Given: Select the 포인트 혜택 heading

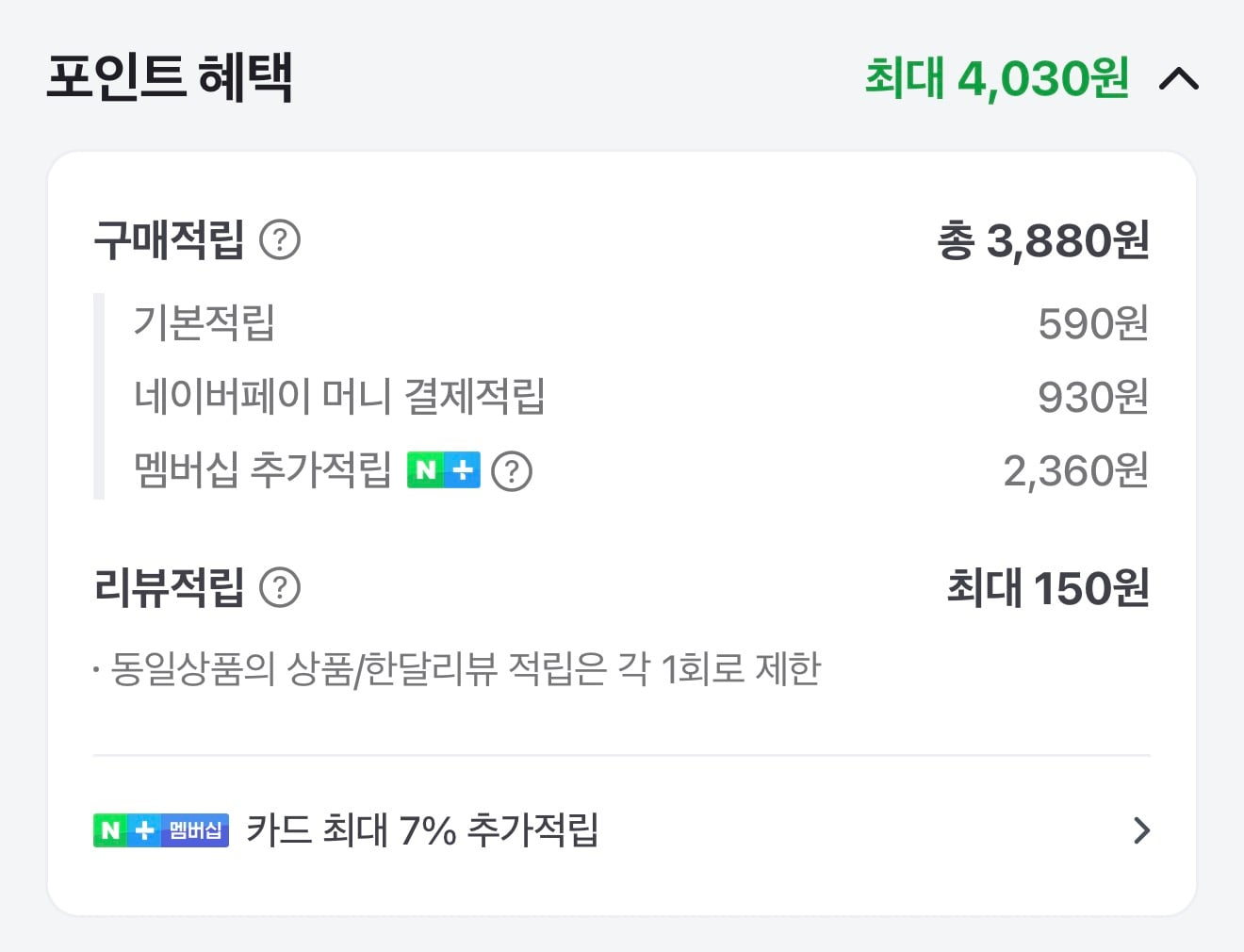Looking at the screenshot, I should (x=170, y=79).
